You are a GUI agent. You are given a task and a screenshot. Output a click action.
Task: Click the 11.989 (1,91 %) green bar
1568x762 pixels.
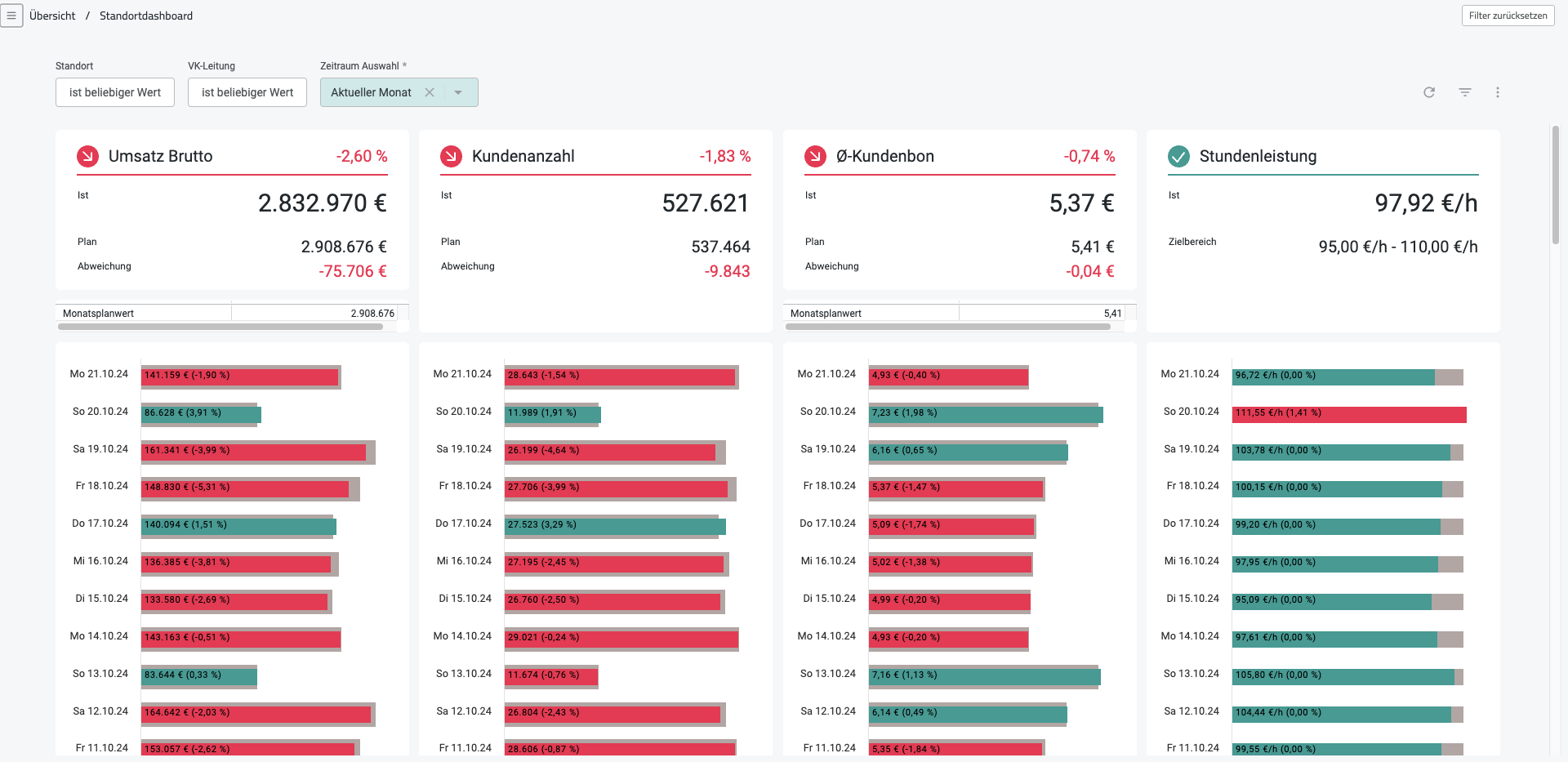[x=553, y=413]
